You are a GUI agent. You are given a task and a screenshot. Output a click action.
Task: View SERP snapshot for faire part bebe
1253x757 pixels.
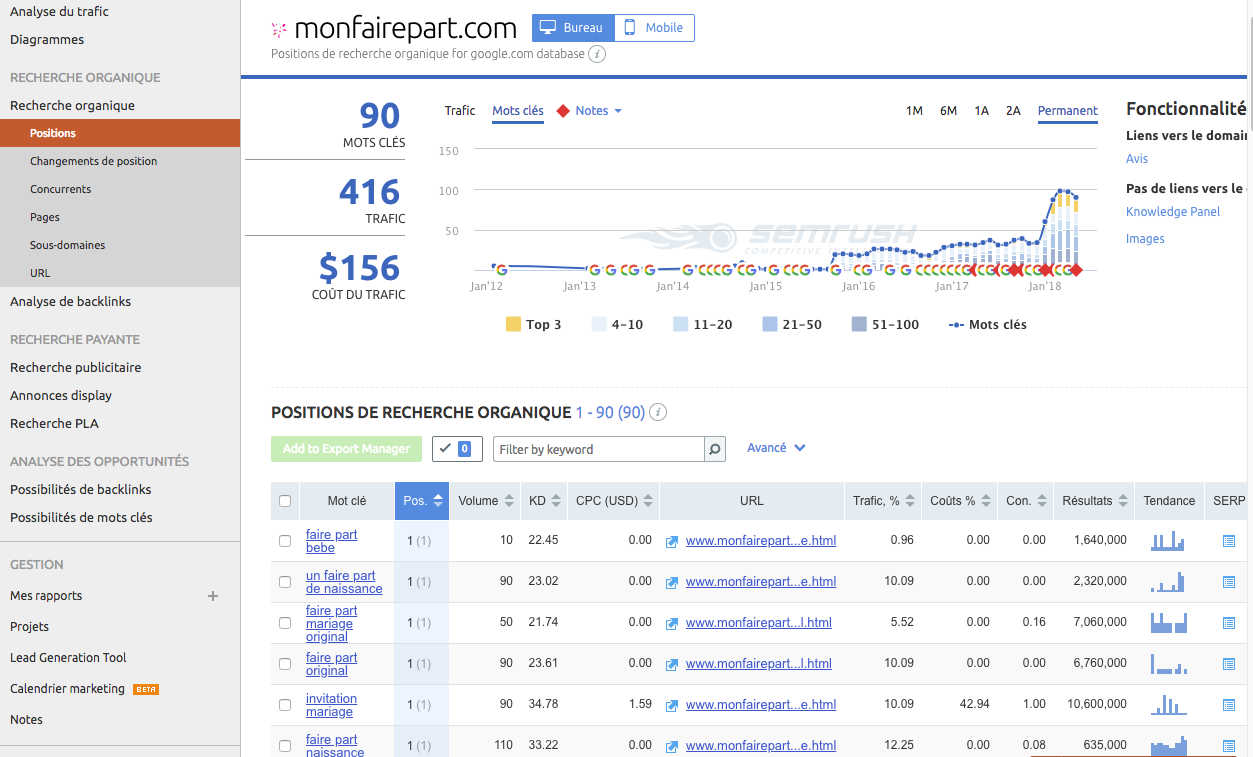[1229, 541]
